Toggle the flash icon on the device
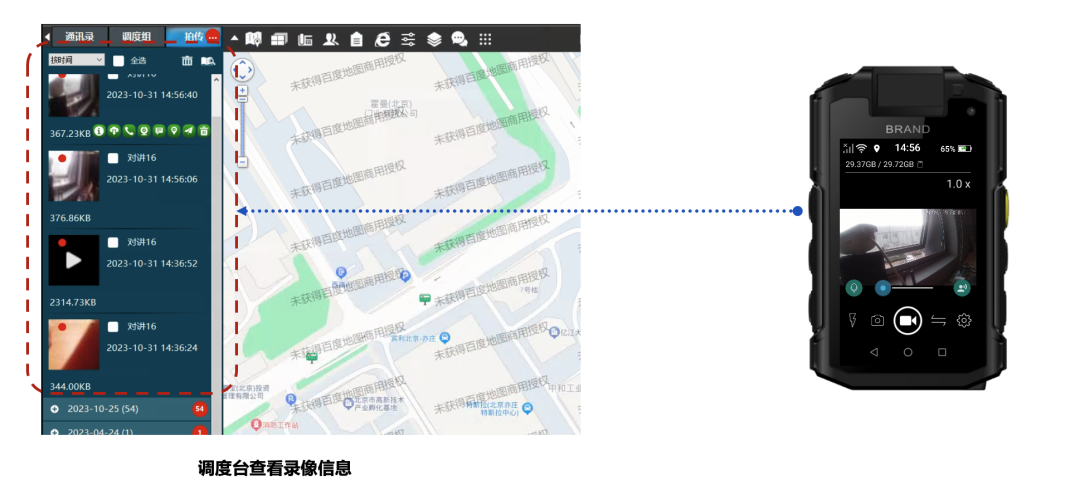This screenshot has height=490, width=1080. click(x=853, y=320)
